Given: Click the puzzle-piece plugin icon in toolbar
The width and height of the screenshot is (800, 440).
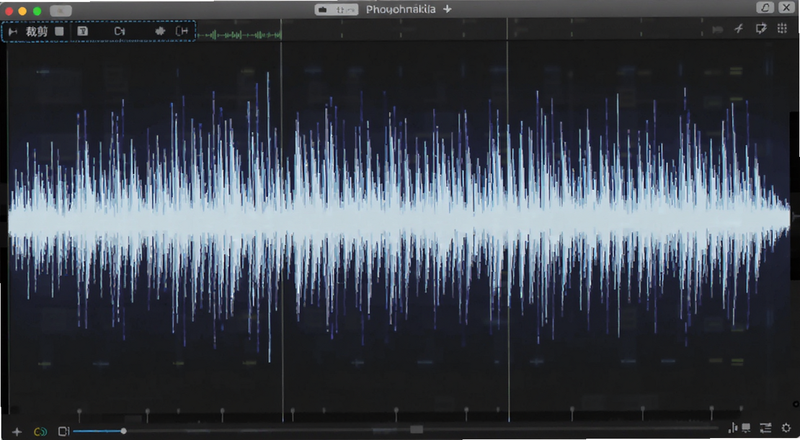Looking at the screenshot, I should point(160,31).
